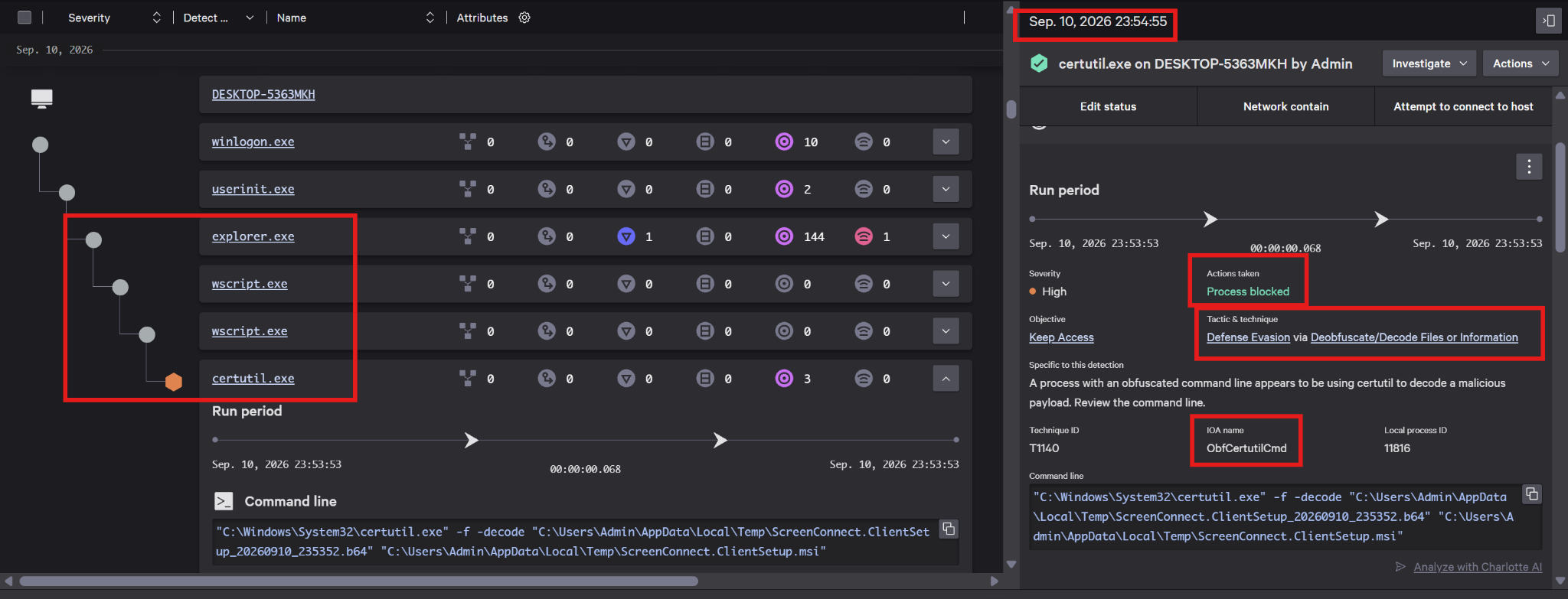
Task: Select the first wscript.exe process
Action: pos(250,284)
